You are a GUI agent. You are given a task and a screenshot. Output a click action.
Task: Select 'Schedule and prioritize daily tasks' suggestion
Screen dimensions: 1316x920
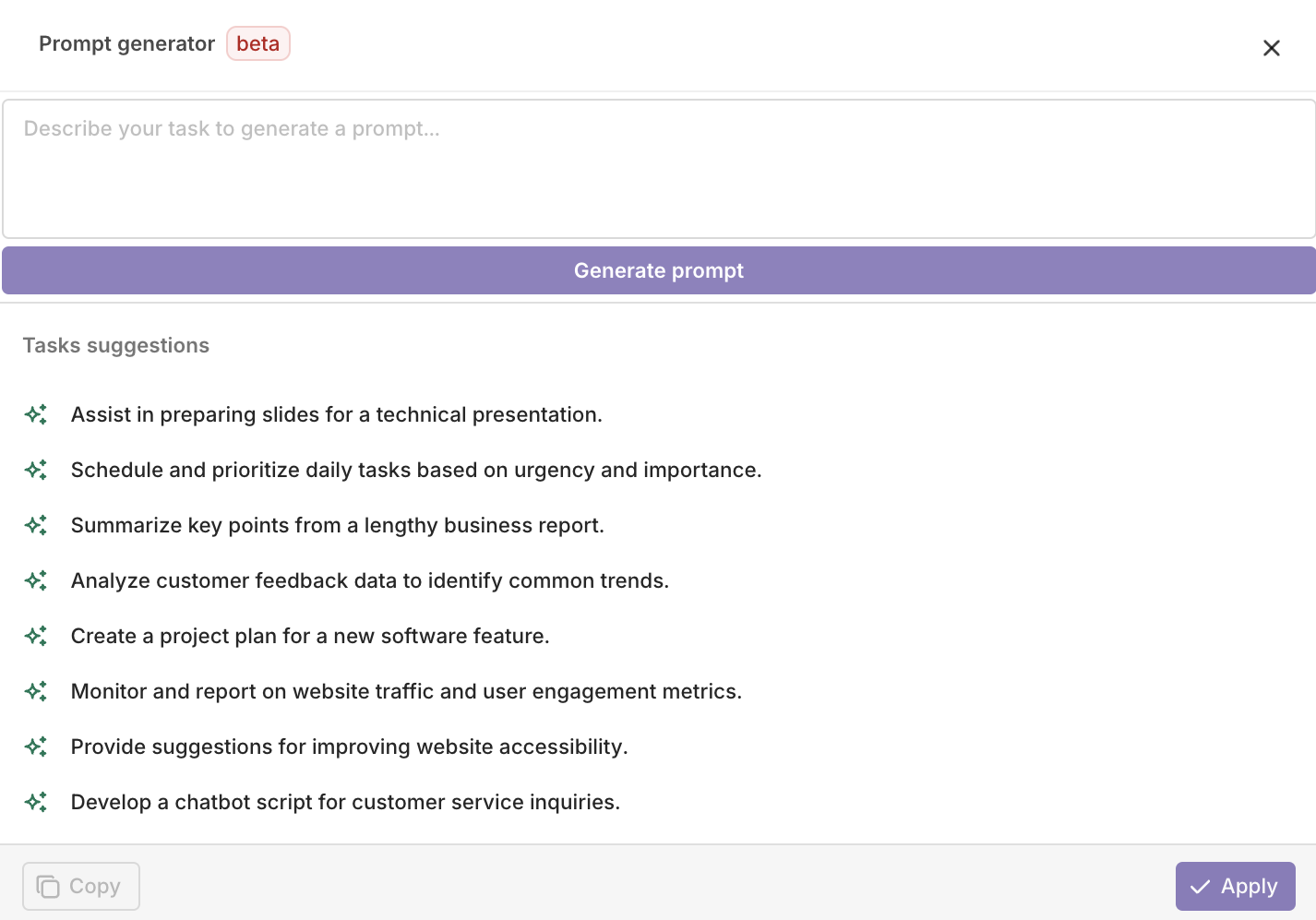(x=416, y=470)
